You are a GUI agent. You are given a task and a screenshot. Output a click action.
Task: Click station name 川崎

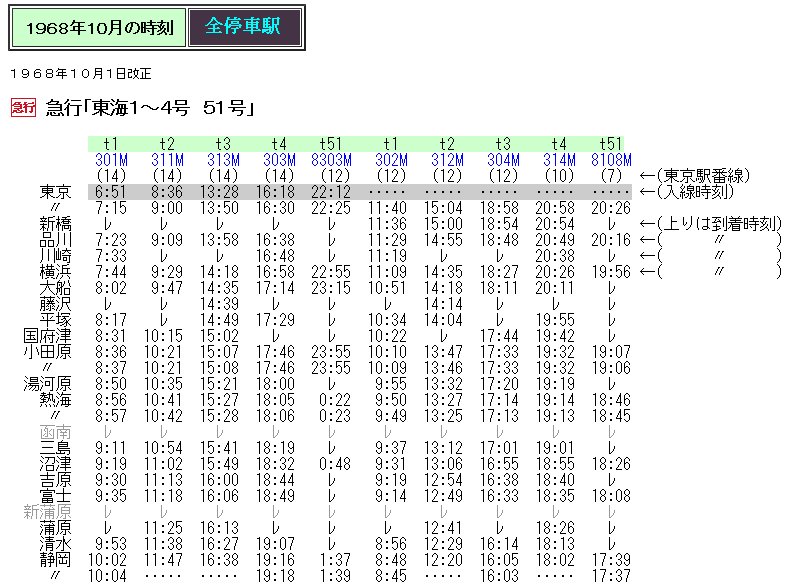point(55,256)
